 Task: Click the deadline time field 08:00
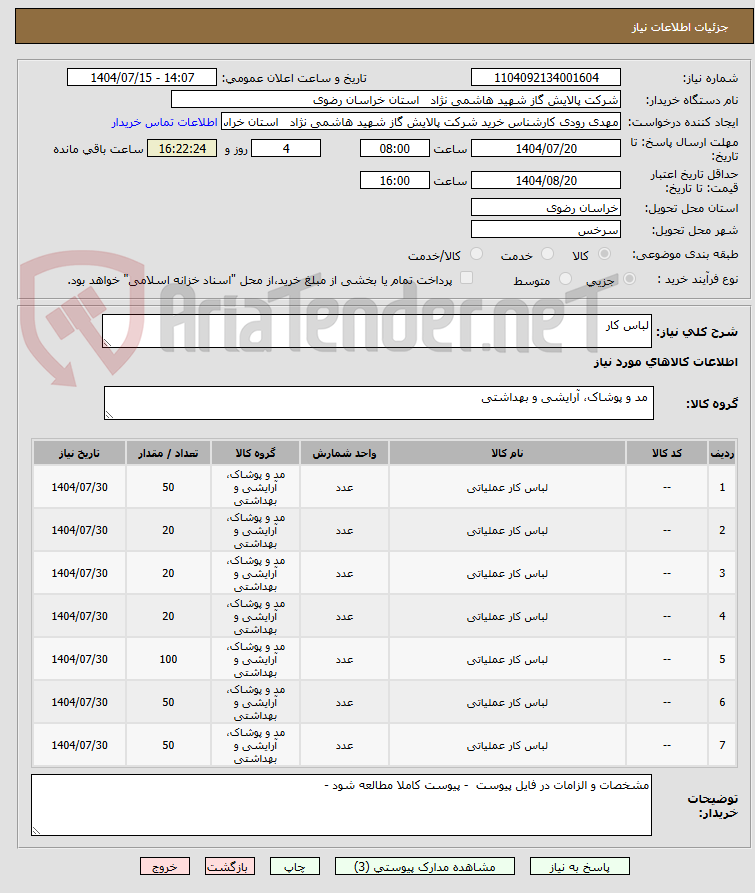point(395,149)
